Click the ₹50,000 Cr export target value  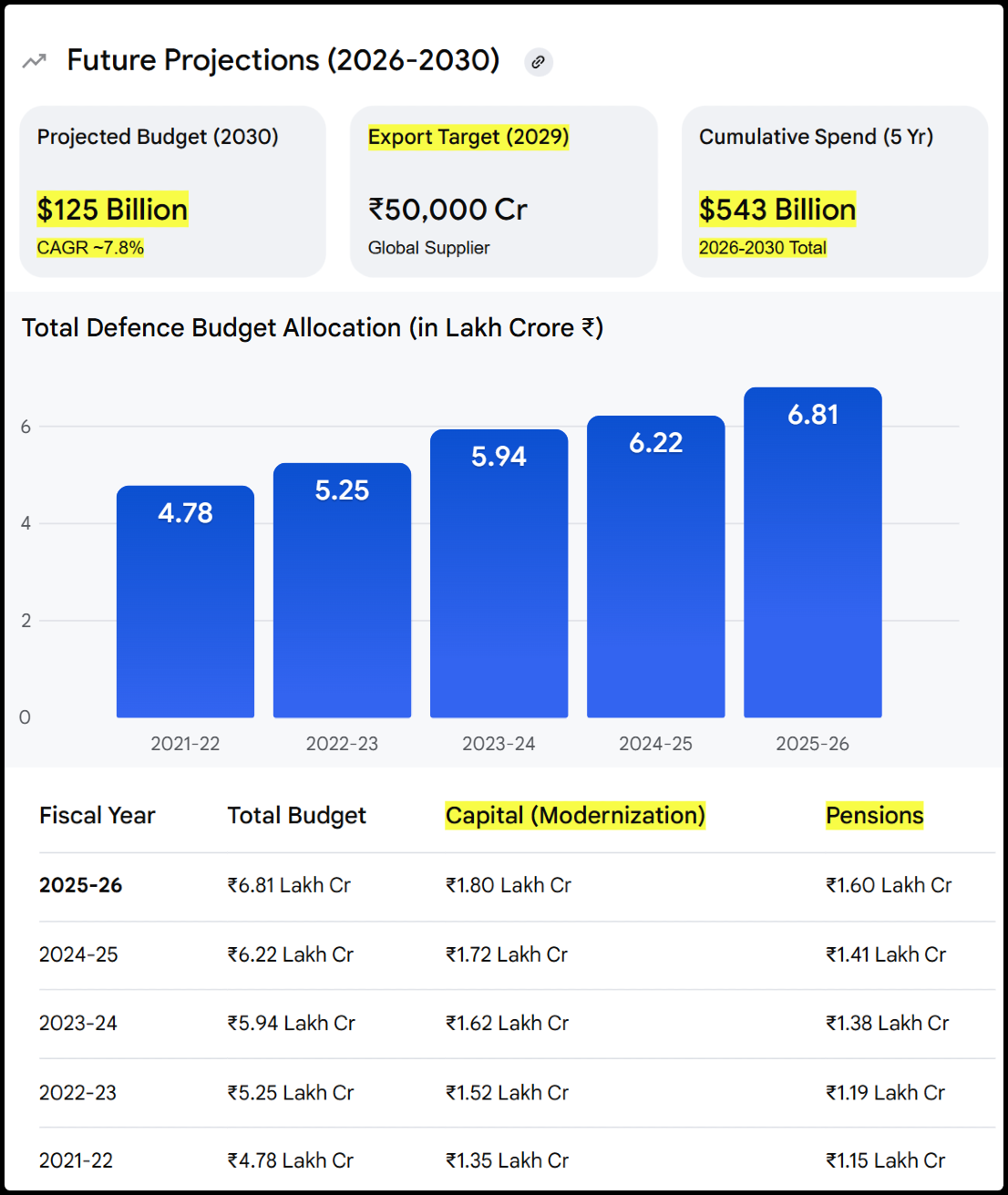(447, 210)
